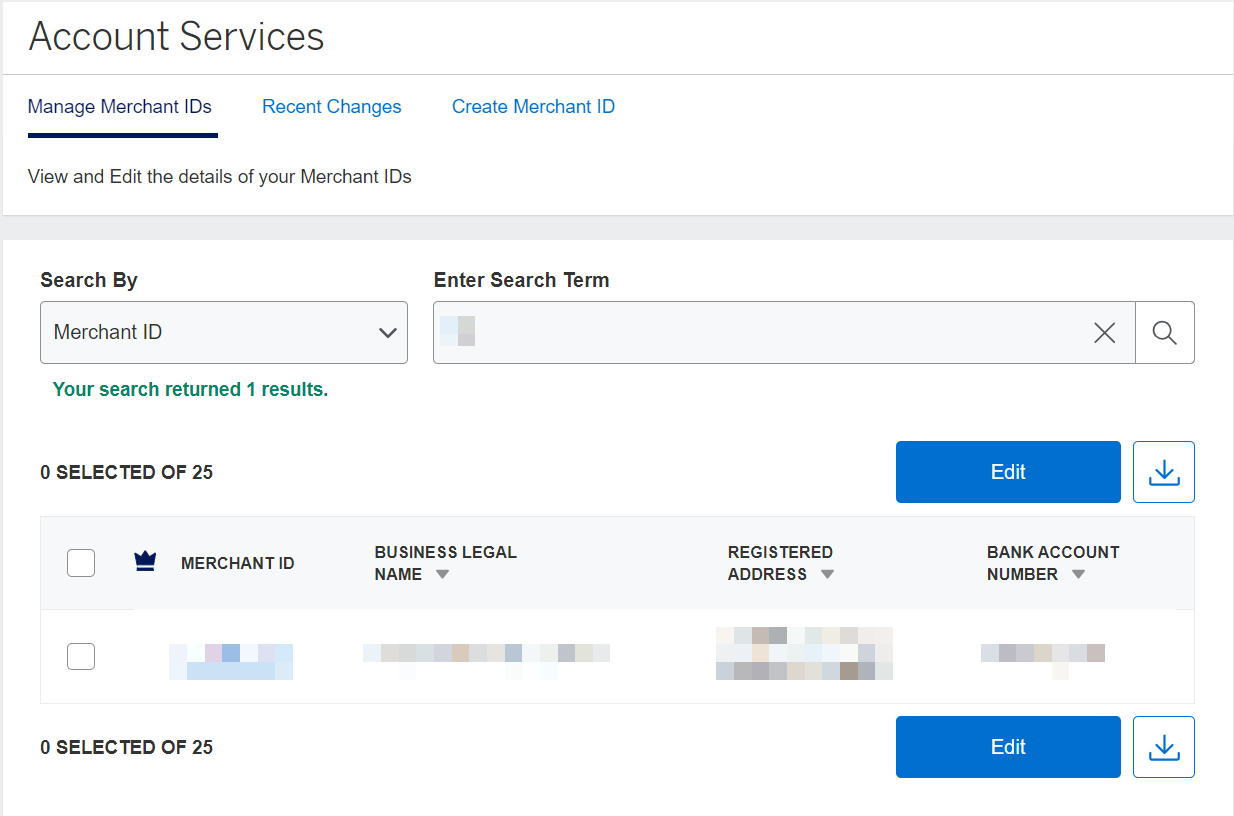The height and width of the screenshot is (816, 1234).
Task: Click the top Edit button
Action: 1007,471
